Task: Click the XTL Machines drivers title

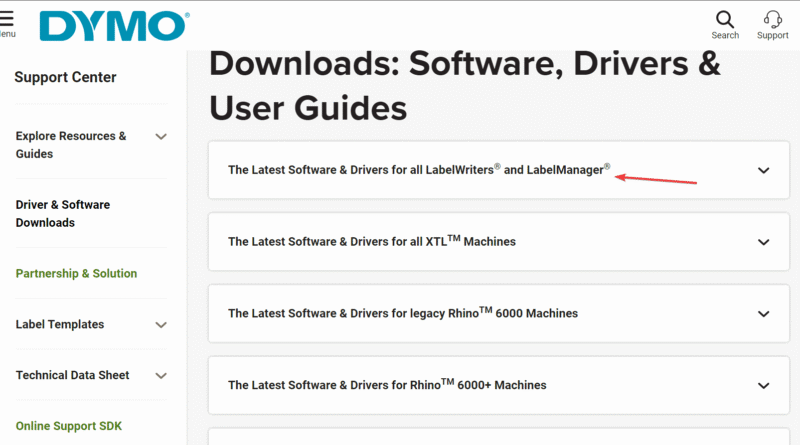Action: click(x=371, y=242)
